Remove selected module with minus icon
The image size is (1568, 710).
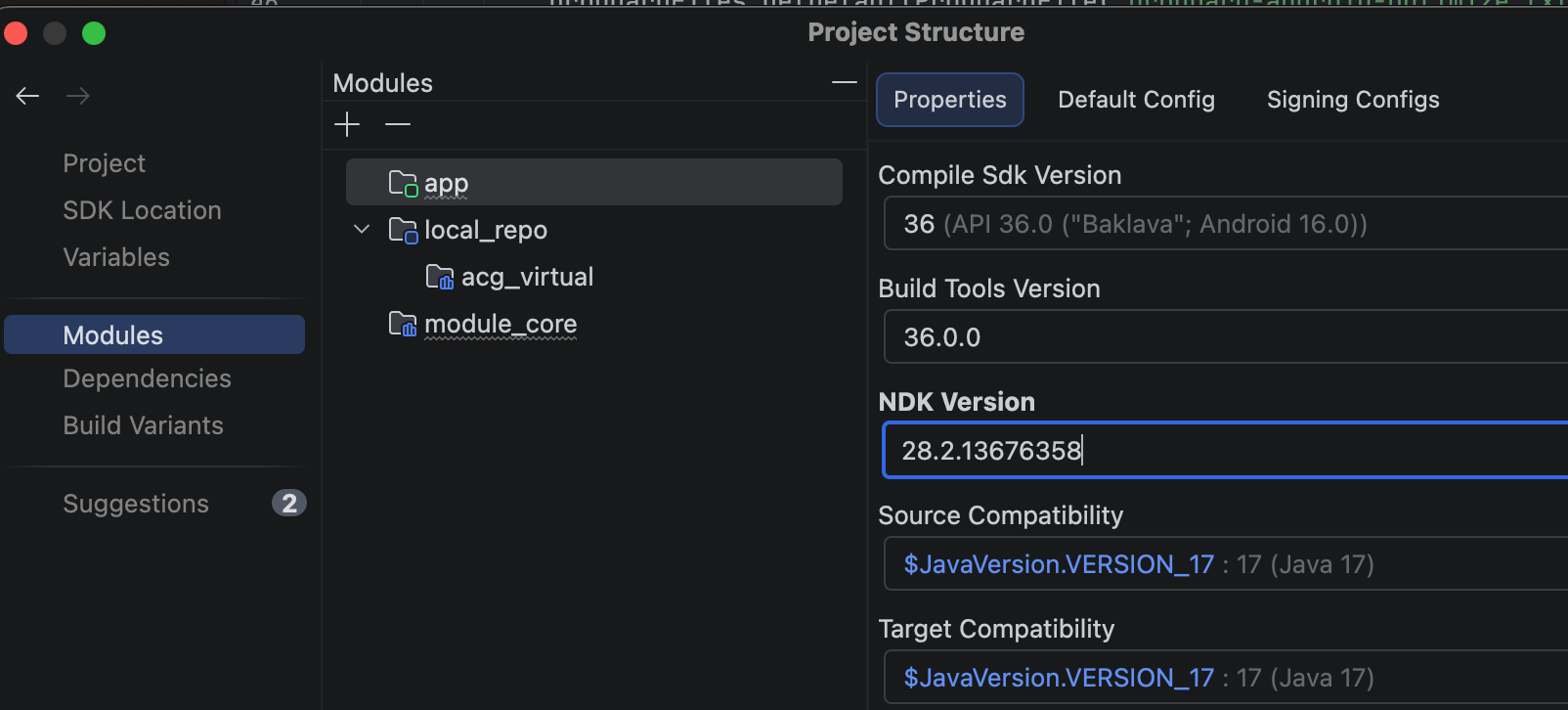pos(398,124)
